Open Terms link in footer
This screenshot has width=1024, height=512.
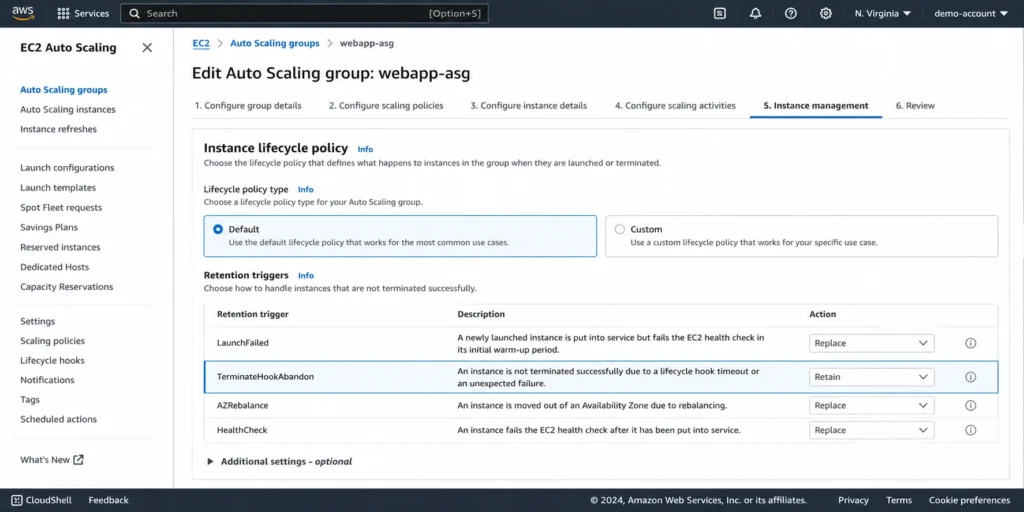point(899,500)
